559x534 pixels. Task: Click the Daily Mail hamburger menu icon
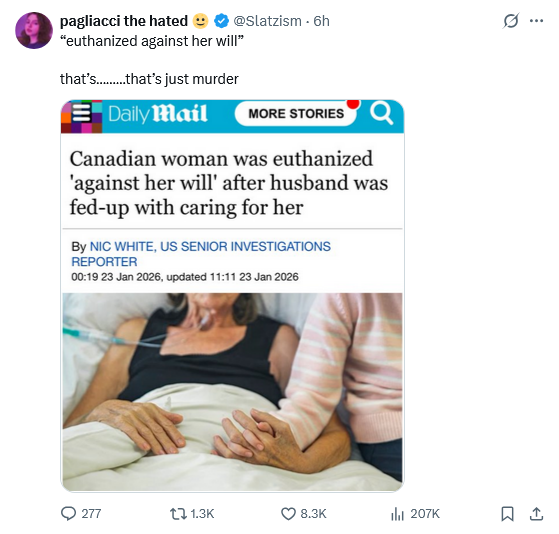pos(82,113)
